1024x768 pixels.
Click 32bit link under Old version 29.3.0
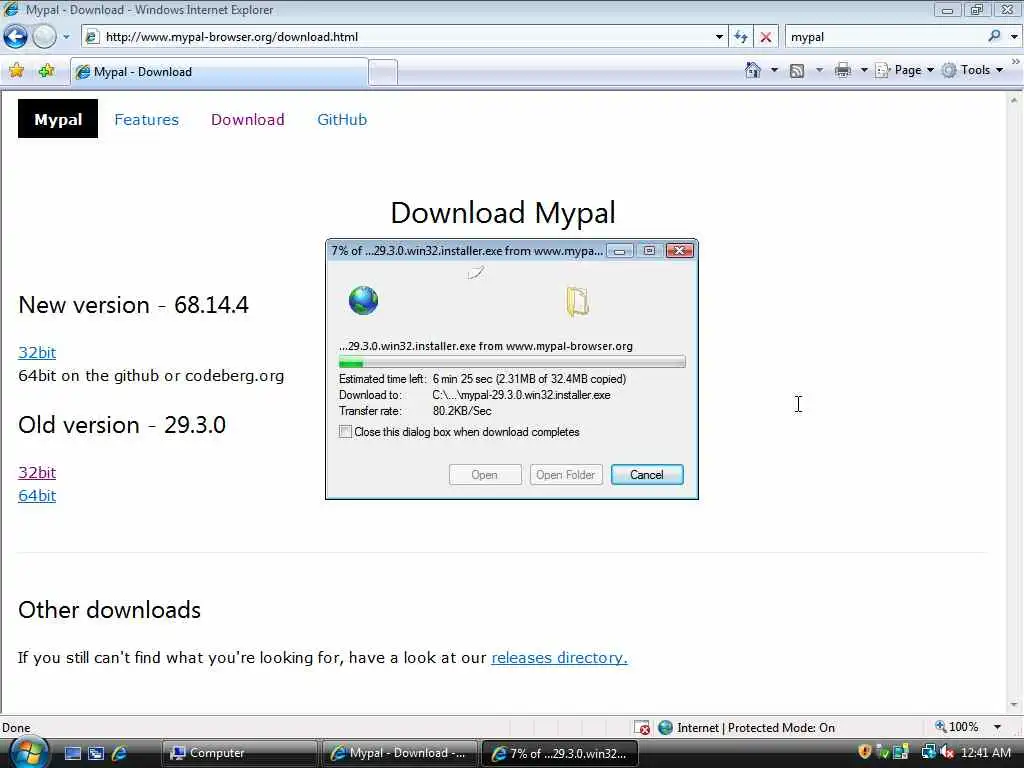click(37, 472)
